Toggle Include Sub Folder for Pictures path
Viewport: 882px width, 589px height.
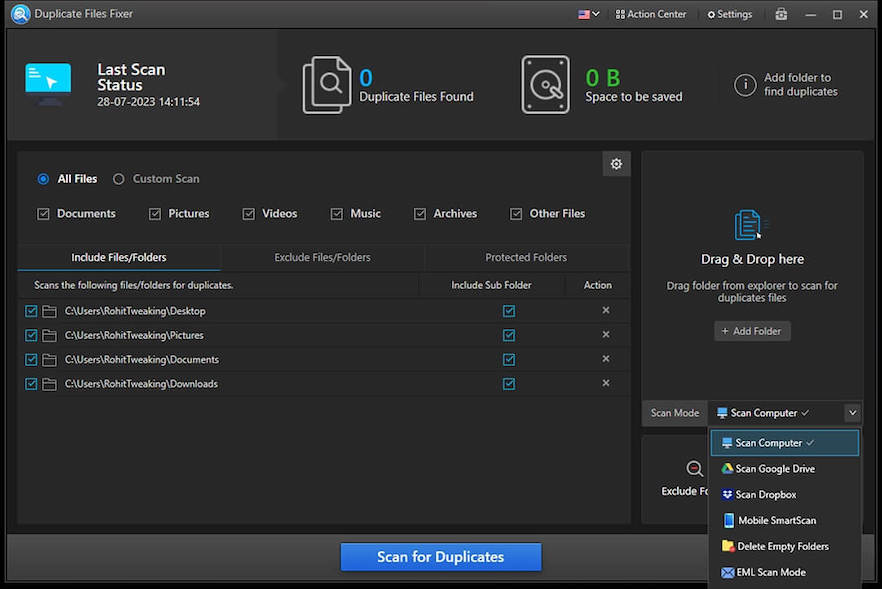click(x=509, y=335)
